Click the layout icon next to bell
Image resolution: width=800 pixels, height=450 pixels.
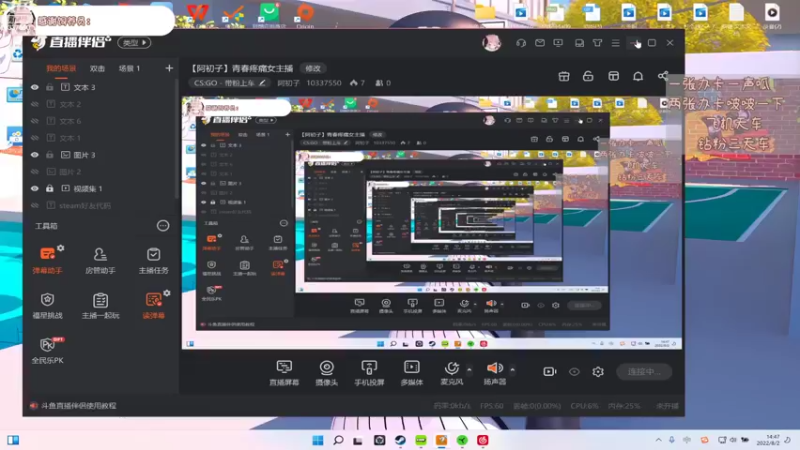point(613,77)
